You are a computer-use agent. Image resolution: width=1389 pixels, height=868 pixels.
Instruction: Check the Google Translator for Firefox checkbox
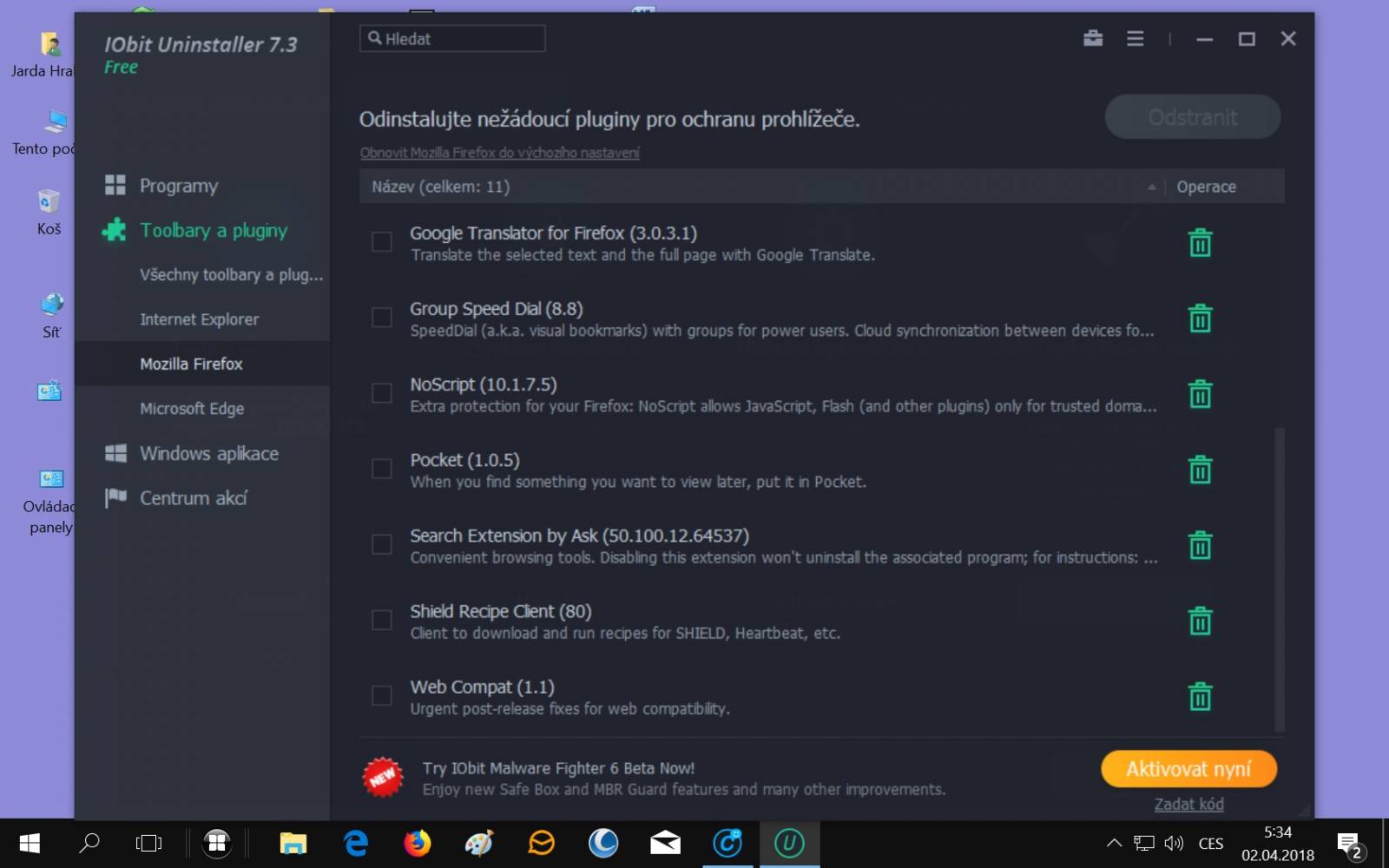[x=382, y=242]
